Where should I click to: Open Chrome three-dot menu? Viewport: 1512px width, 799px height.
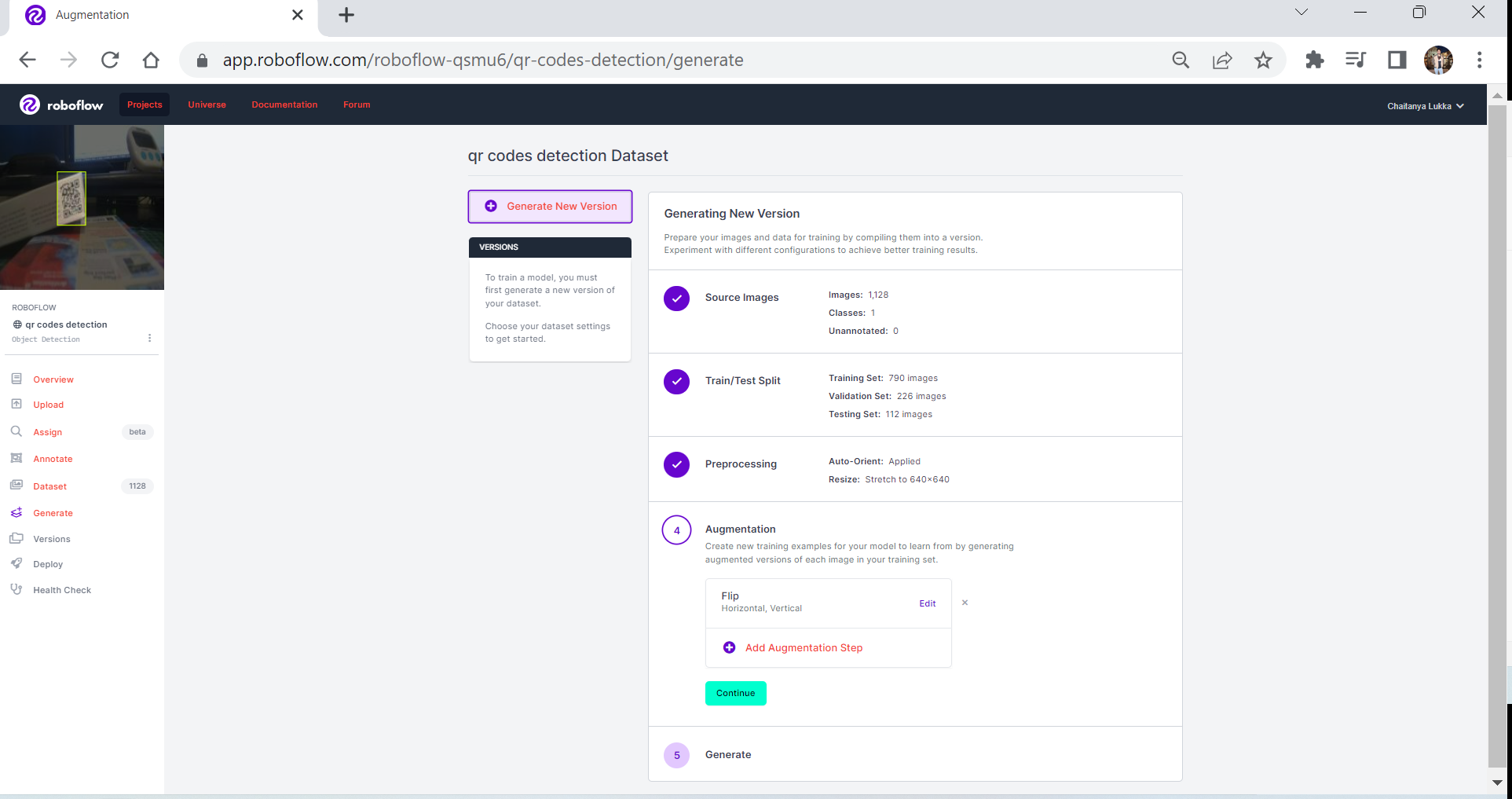pyautogui.click(x=1479, y=60)
